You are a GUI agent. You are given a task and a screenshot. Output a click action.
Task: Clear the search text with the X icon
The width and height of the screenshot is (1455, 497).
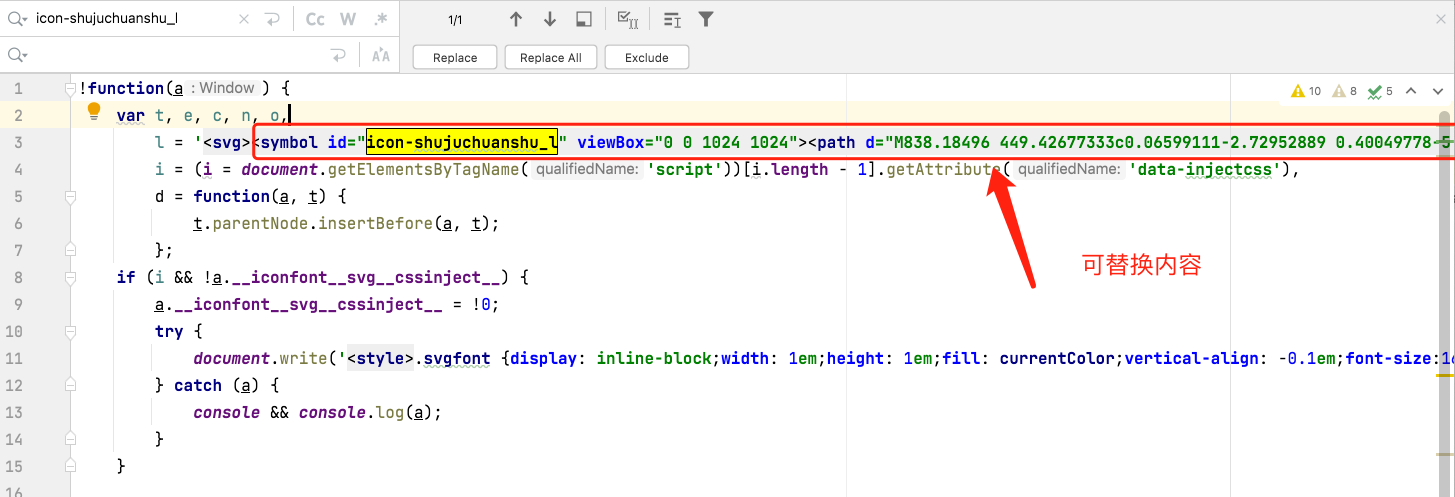[x=245, y=19]
